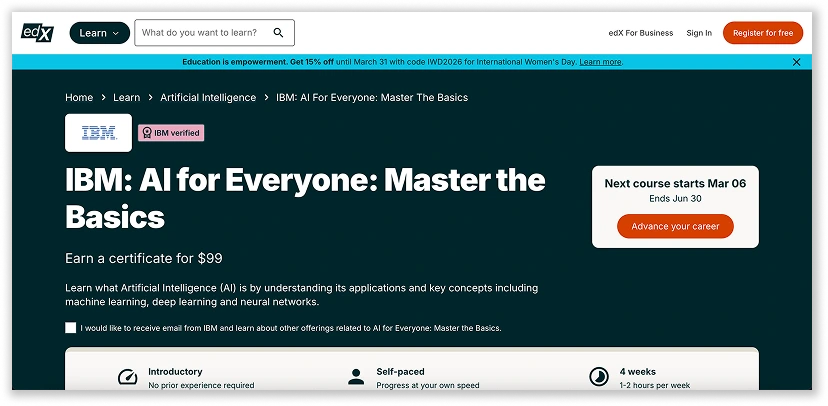Focus the 'What do you want to learn?' field
Image resolution: width=828 pixels, height=406 pixels.
214,33
